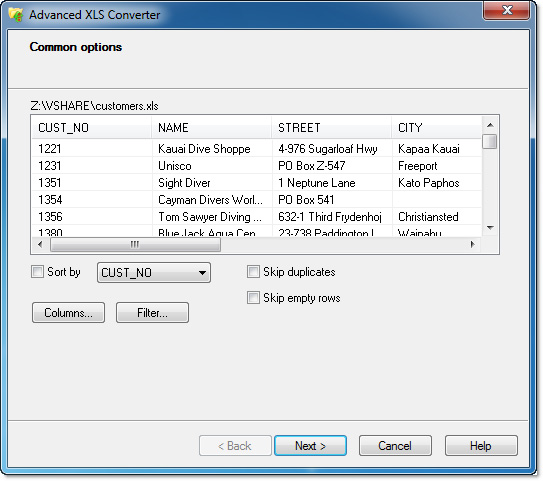The image size is (543, 481).
Task: Click the horizontal scrollbar thumb
Action: [135, 244]
